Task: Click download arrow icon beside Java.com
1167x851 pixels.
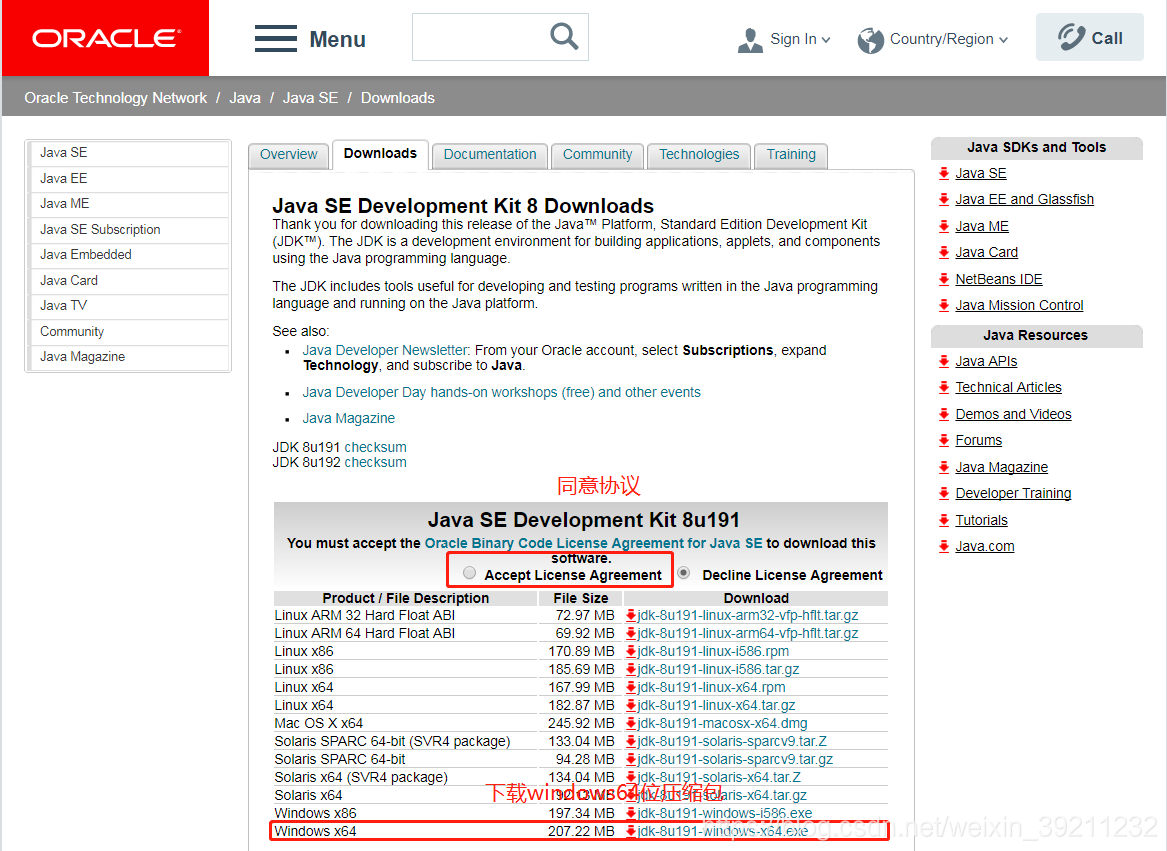Action: pyautogui.click(x=944, y=546)
